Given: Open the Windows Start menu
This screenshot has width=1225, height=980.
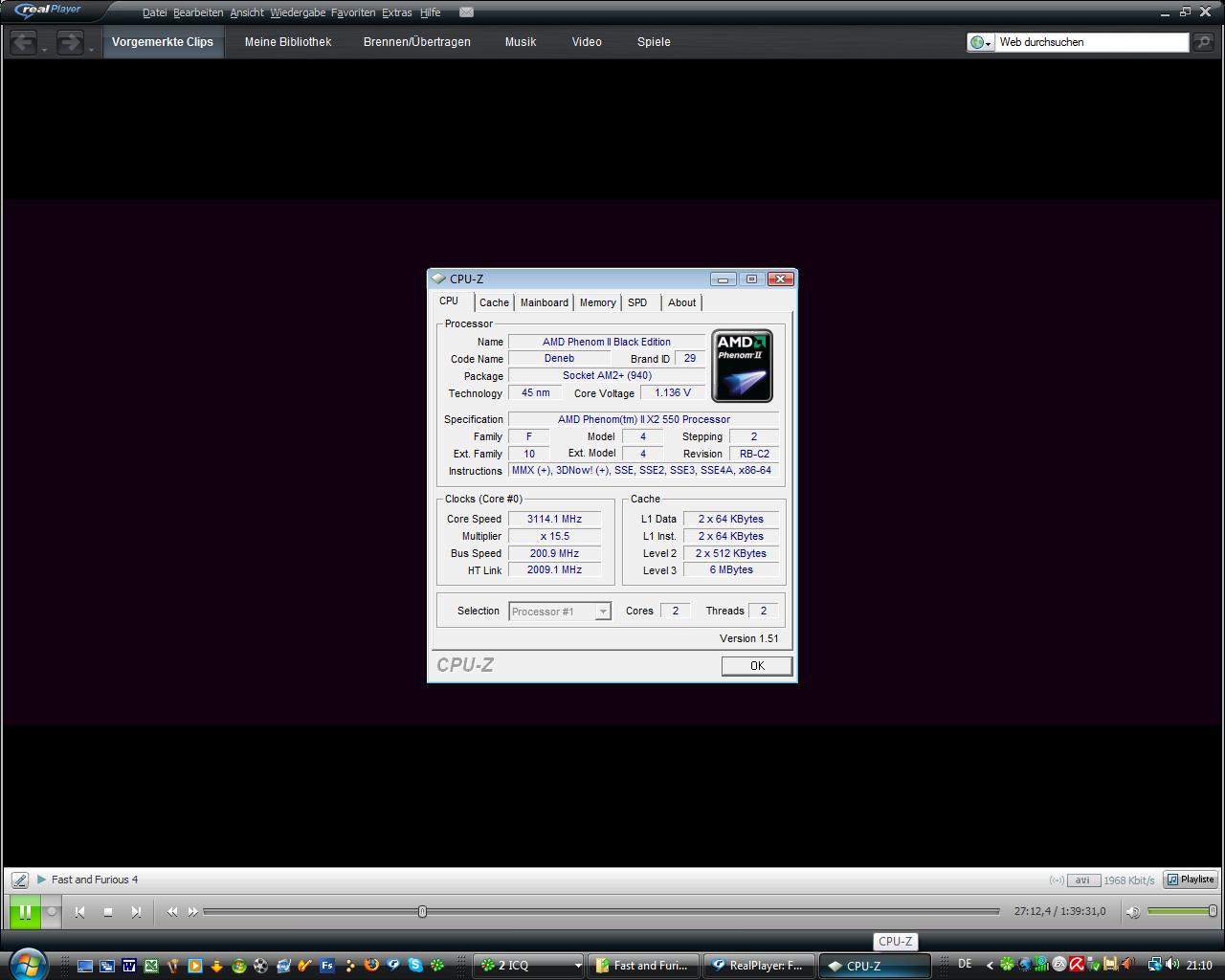Looking at the screenshot, I should (x=26, y=963).
